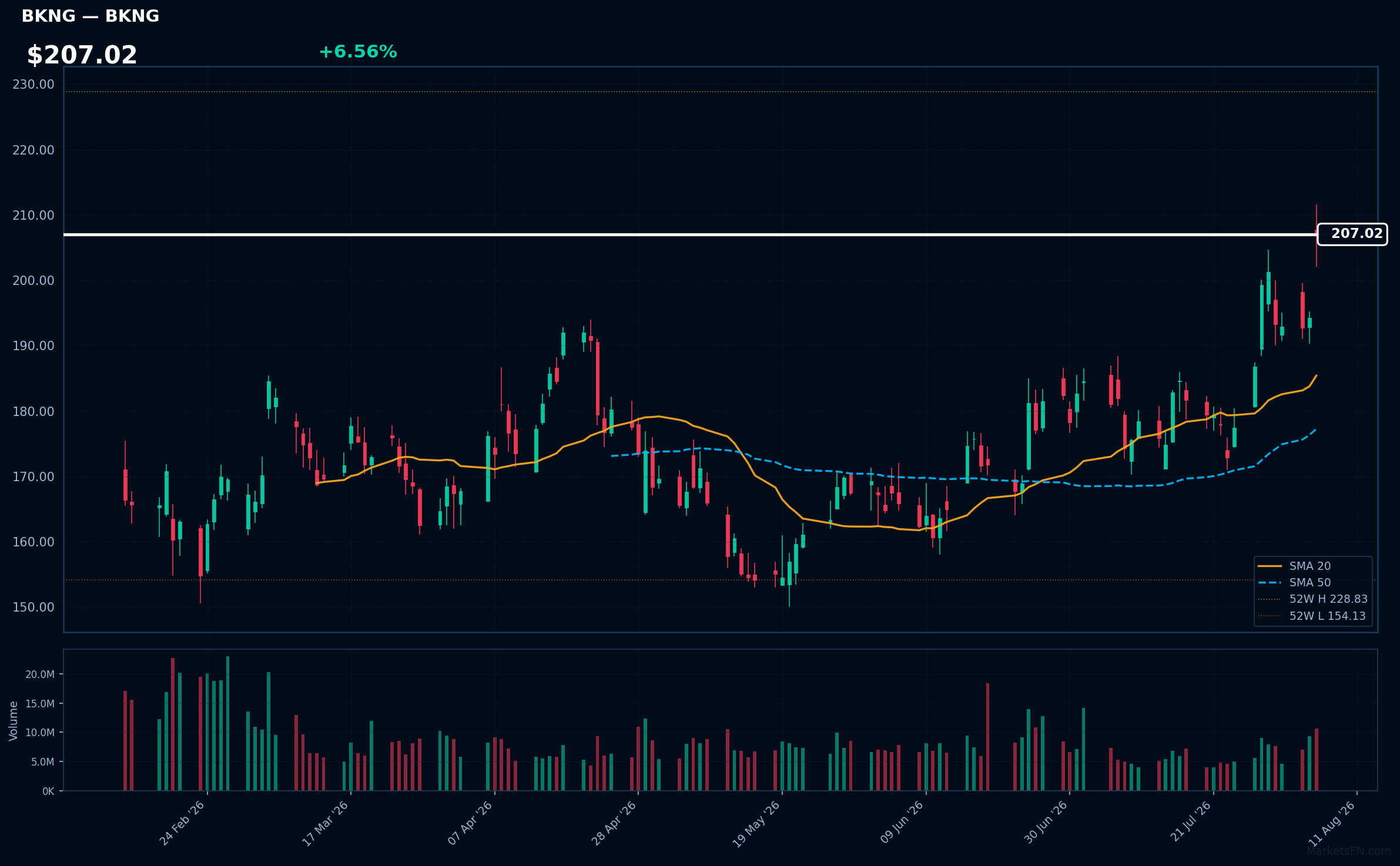Click the 30 Jun '26 date label
The height and width of the screenshot is (866, 1400).
click(1046, 824)
